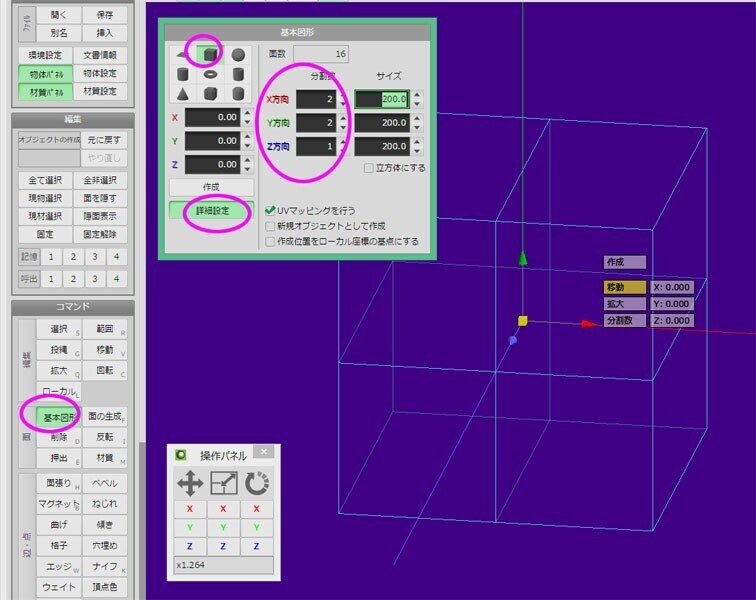Open the 文書情報 item
The width and height of the screenshot is (756, 600).
[x=100, y=55]
